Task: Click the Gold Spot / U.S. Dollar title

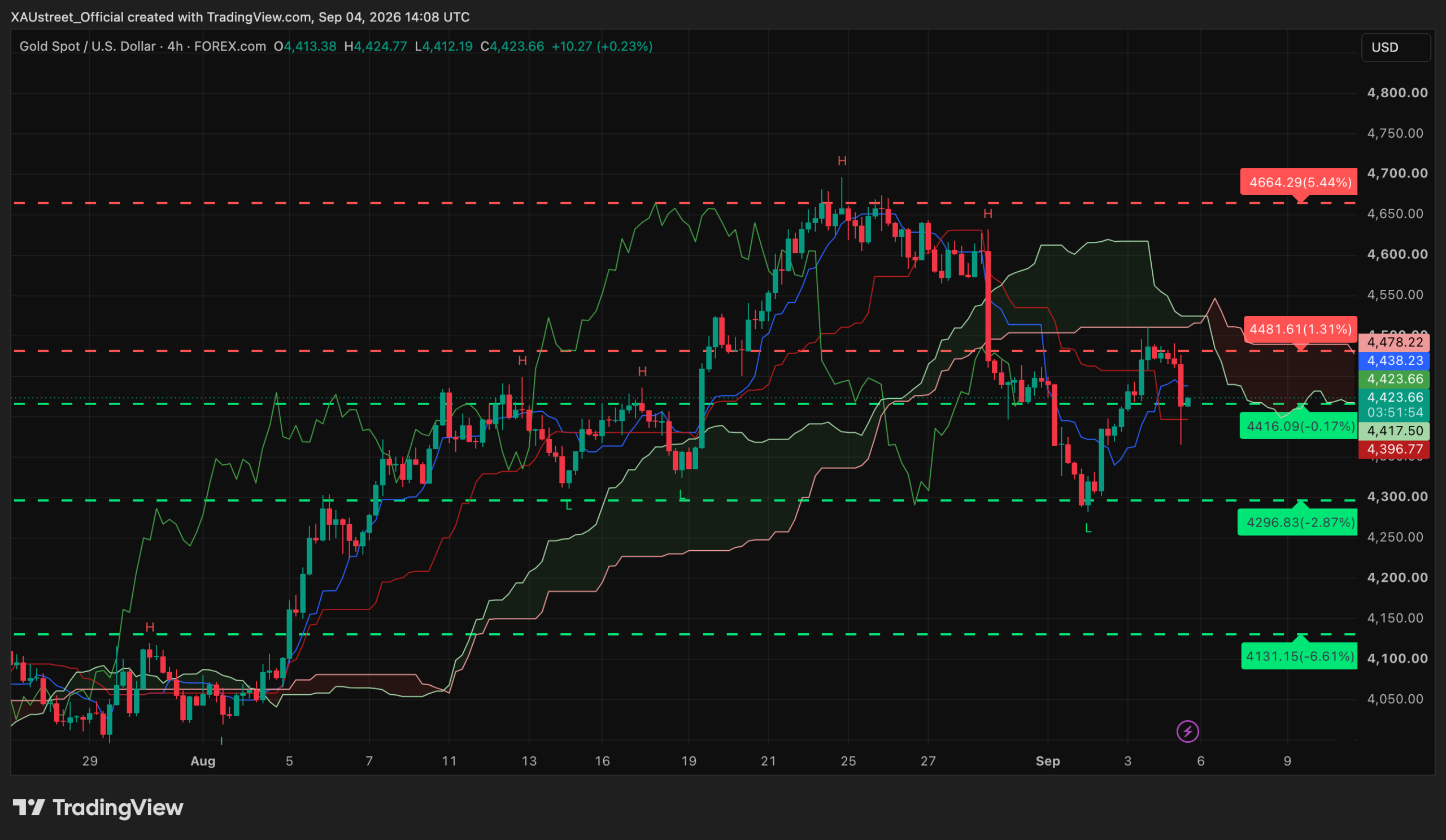Action: click(x=87, y=46)
